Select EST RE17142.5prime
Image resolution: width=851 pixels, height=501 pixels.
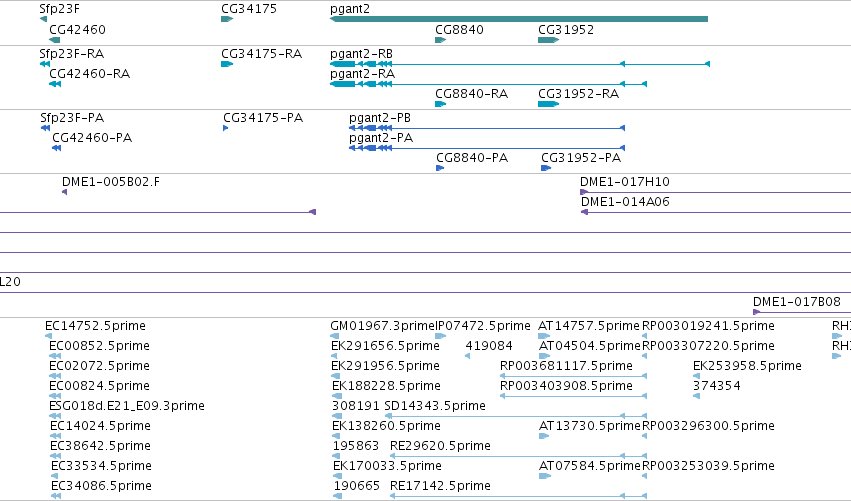pos(519,496)
